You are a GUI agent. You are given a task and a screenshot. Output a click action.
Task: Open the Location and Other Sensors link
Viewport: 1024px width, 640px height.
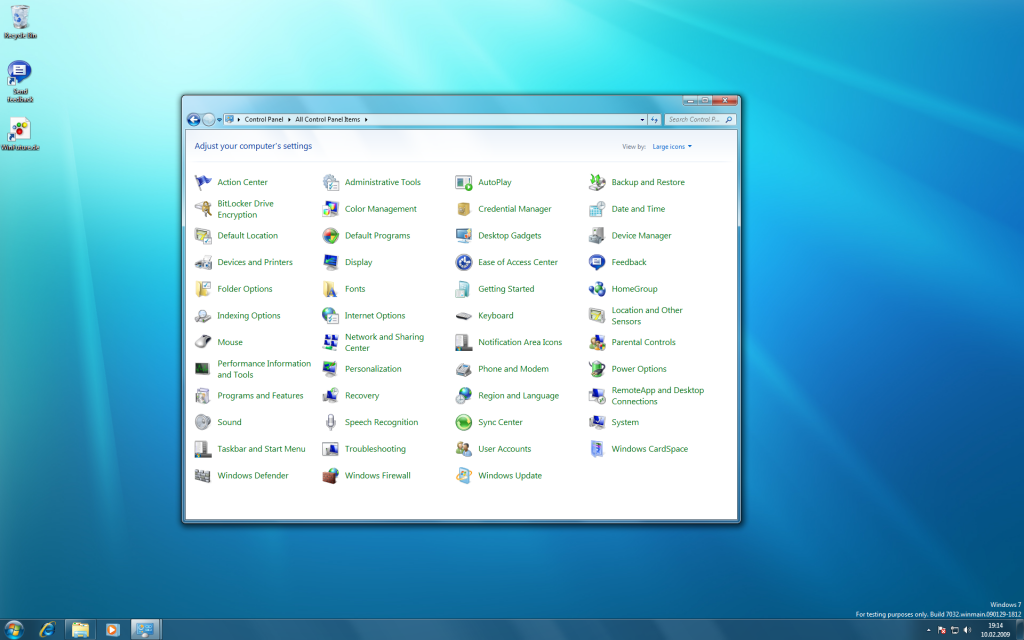pyautogui.click(x=647, y=315)
